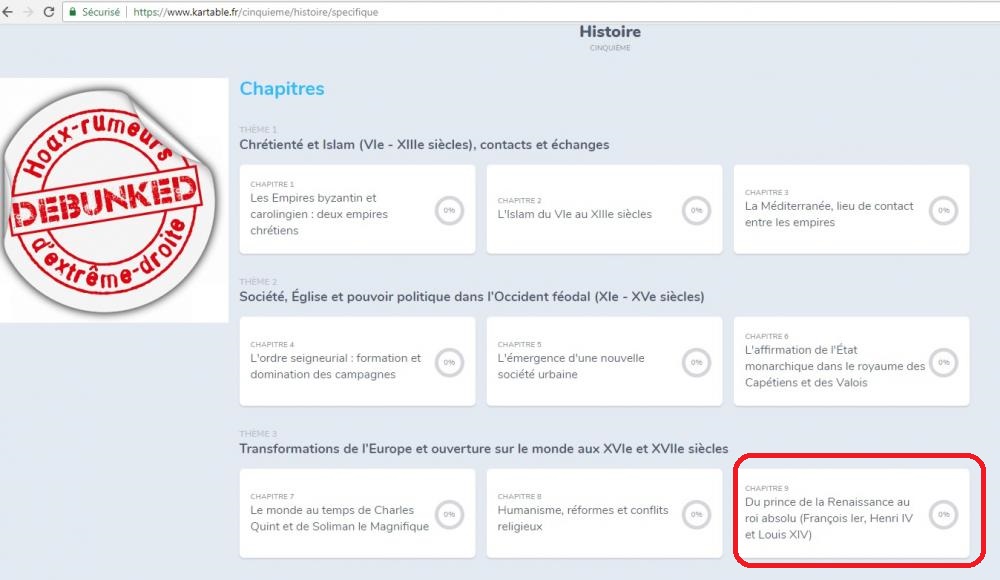Click the Histoire page title
Image resolution: width=1000 pixels, height=580 pixels.
pyautogui.click(x=610, y=32)
